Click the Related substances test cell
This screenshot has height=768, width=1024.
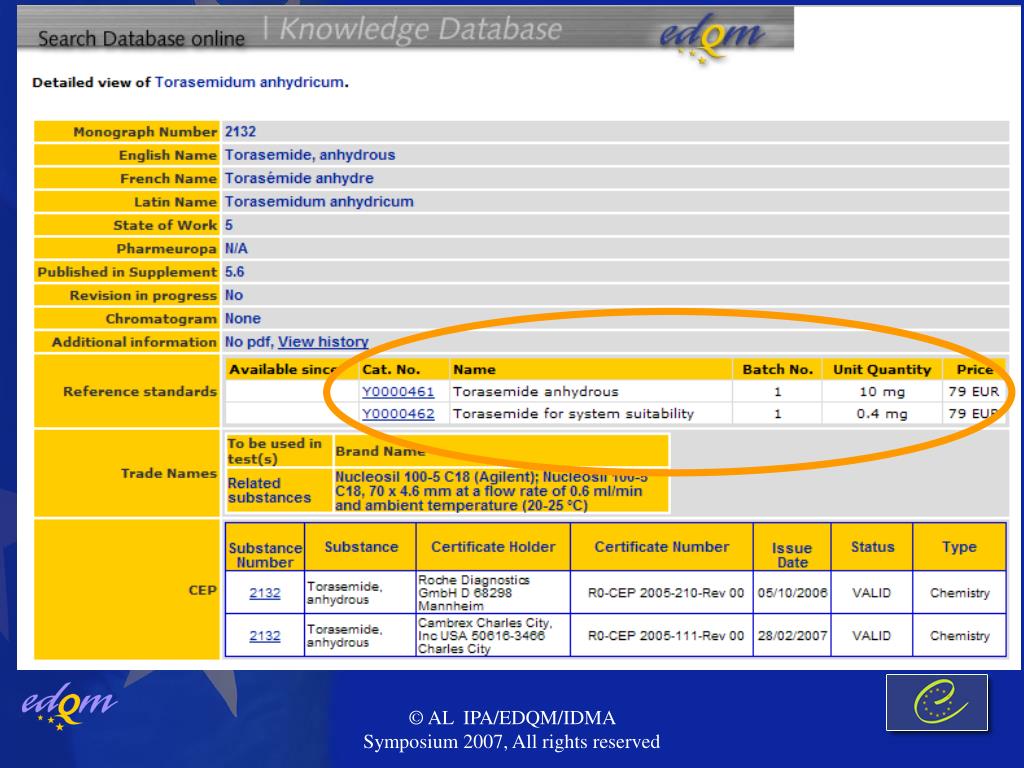[x=279, y=490]
